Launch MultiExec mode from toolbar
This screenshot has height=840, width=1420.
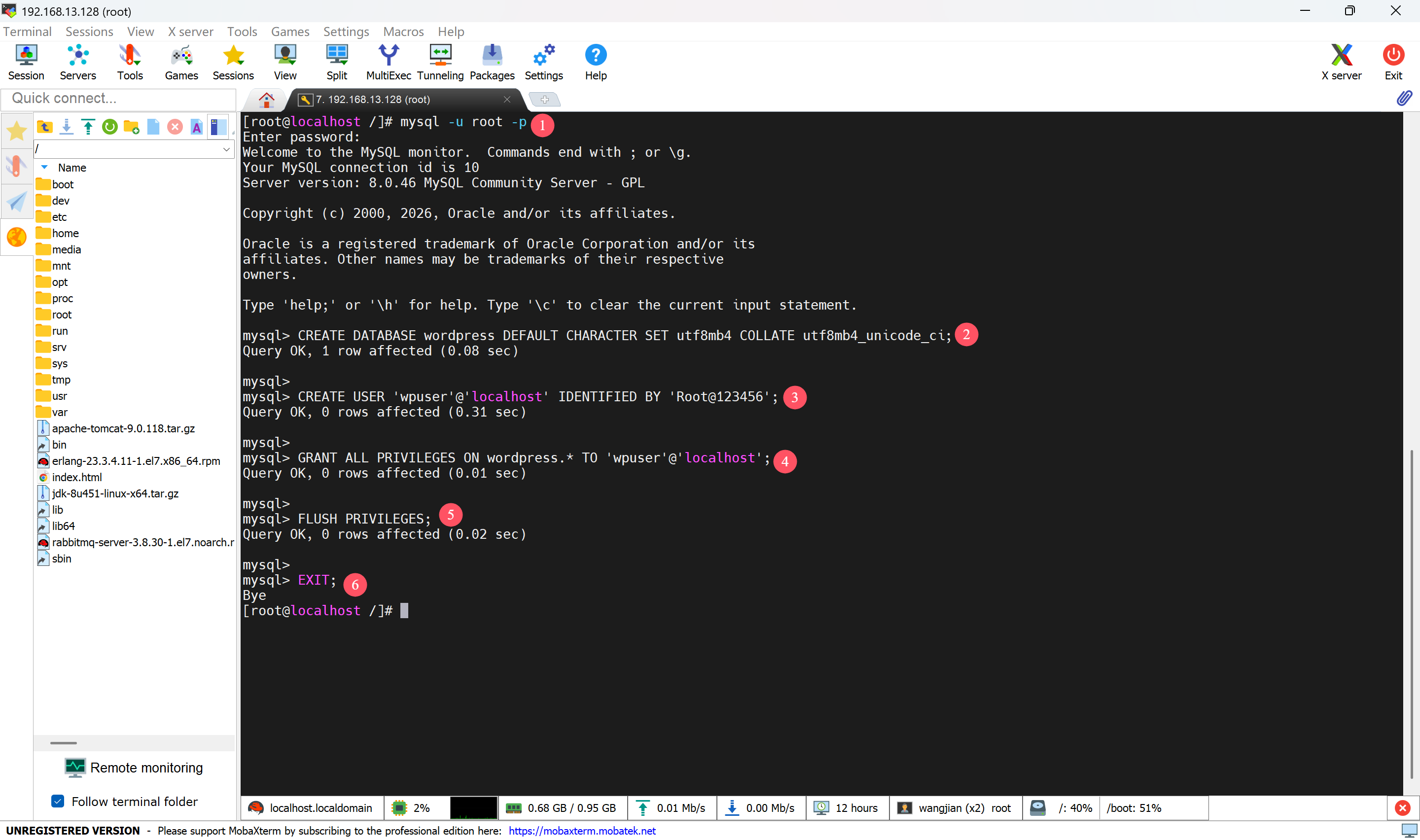pyautogui.click(x=388, y=62)
